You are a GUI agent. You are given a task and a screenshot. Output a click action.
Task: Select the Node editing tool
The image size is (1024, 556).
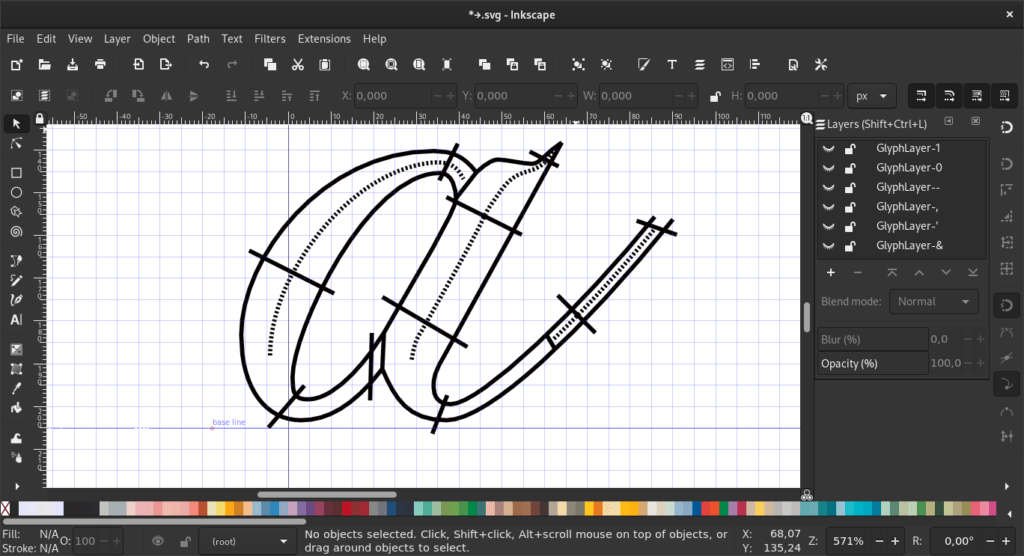16,144
